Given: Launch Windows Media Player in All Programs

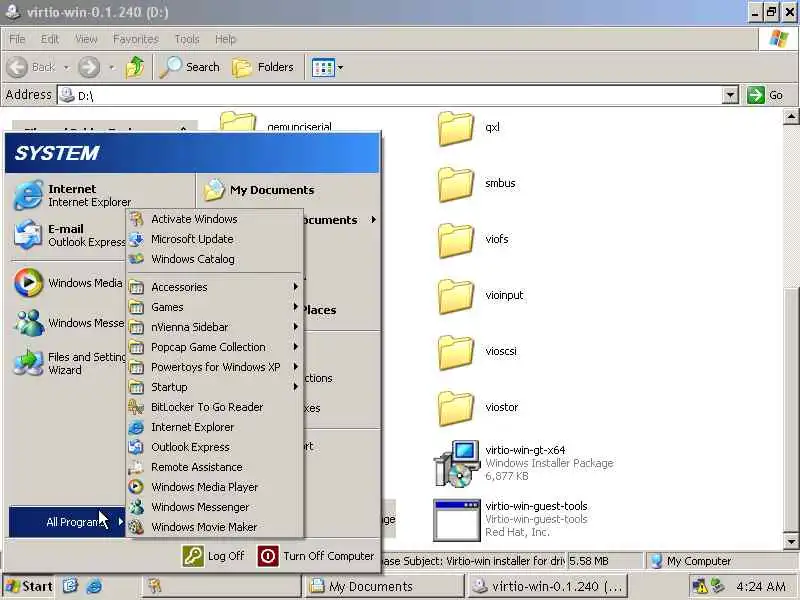Looking at the screenshot, I should tap(214, 487).
